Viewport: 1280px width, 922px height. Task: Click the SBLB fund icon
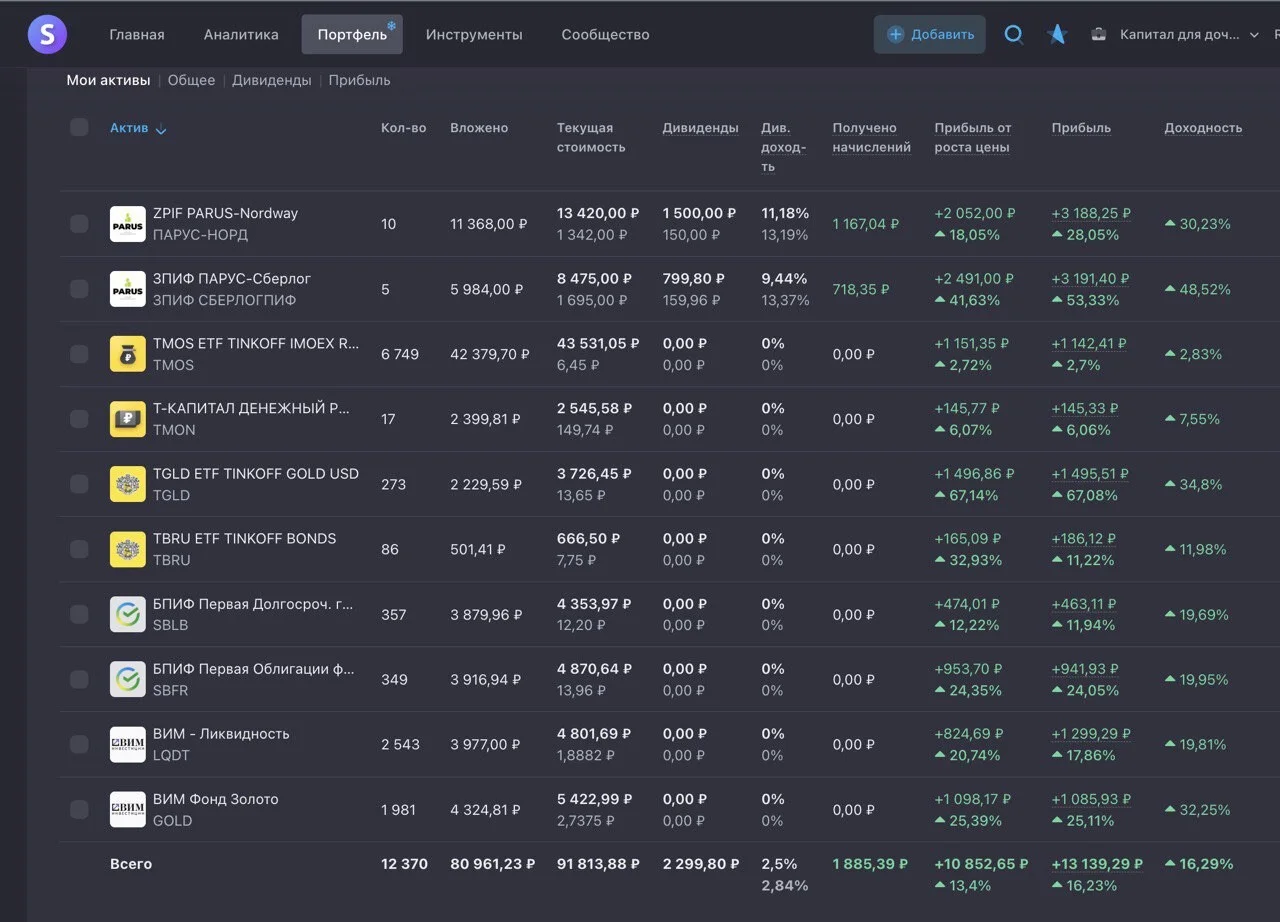coord(128,614)
